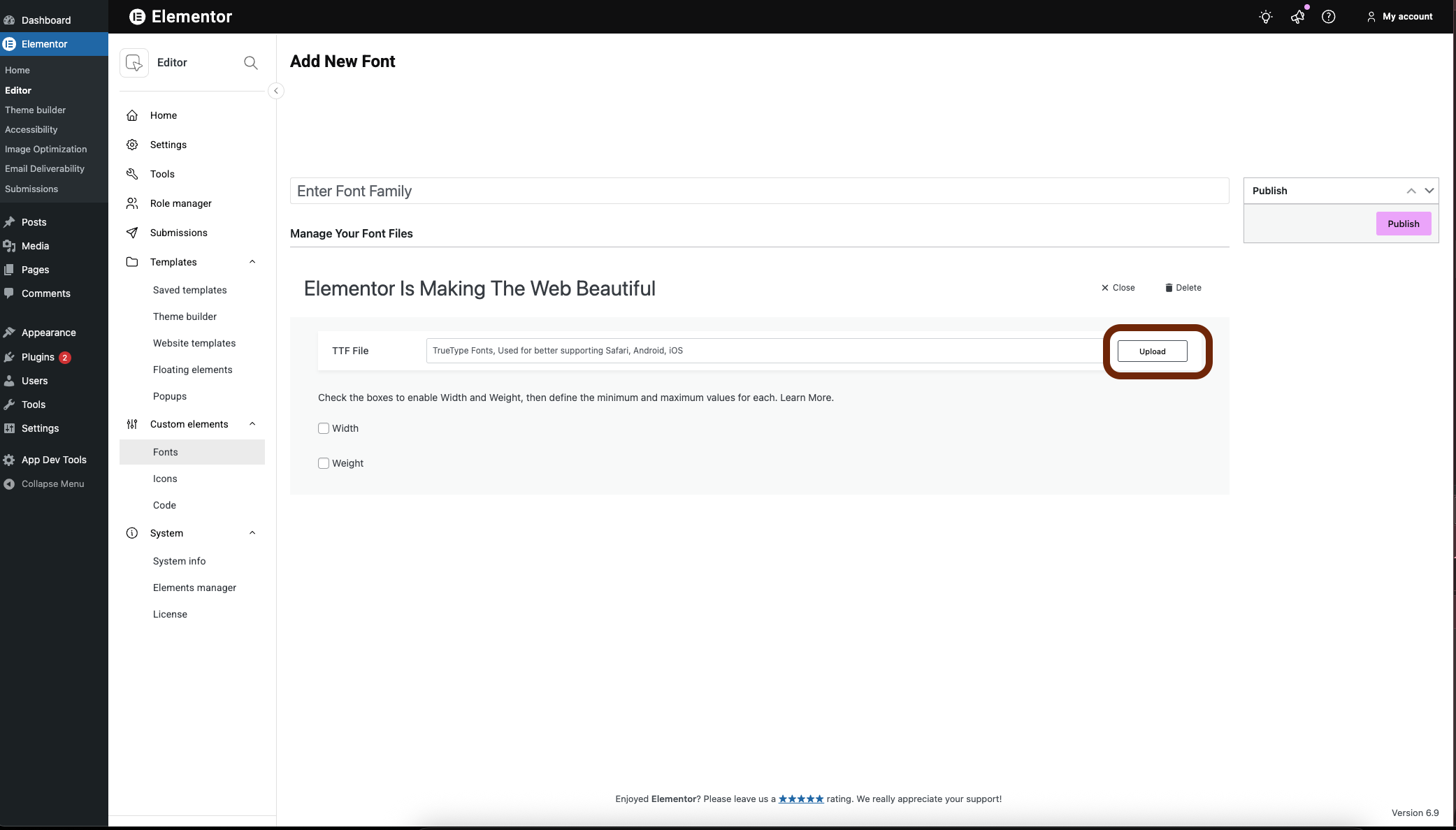Click the Role manager people icon
This screenshot has height=830, width=1456.
132,203
